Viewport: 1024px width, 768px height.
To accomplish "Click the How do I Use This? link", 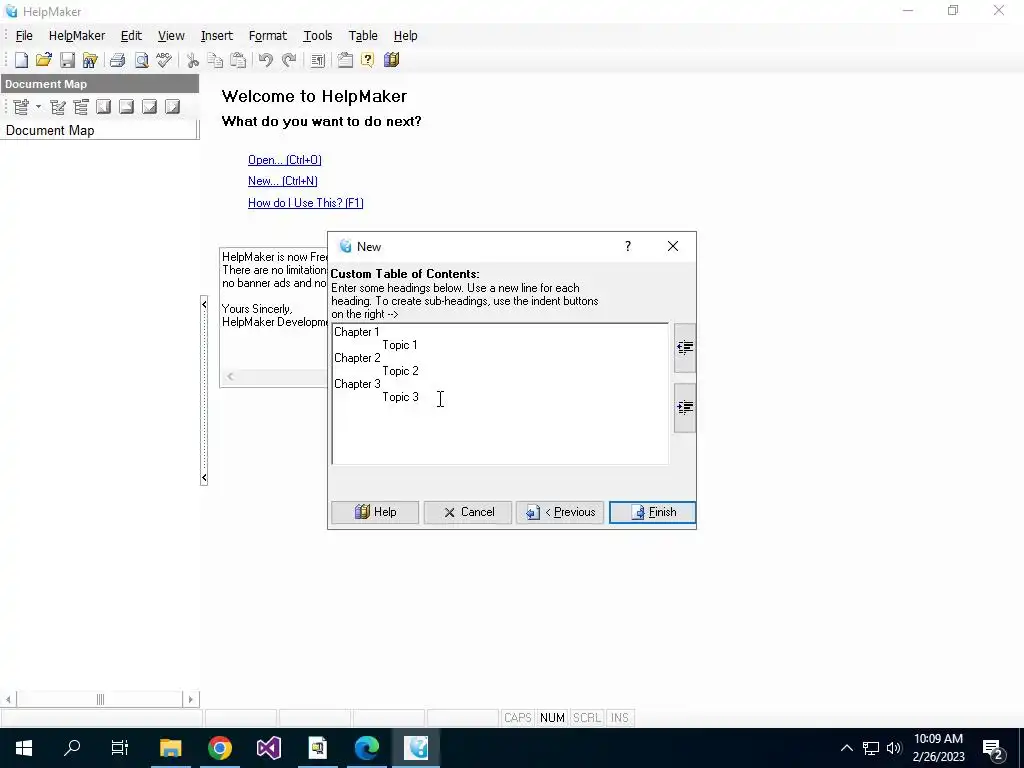I will click(306, 203).
